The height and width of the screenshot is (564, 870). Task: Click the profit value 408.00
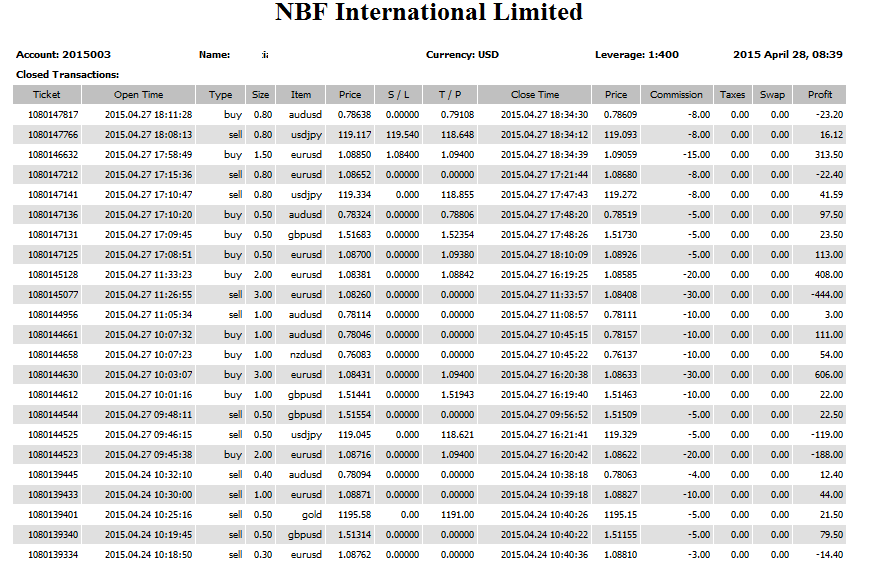[828, 274]
